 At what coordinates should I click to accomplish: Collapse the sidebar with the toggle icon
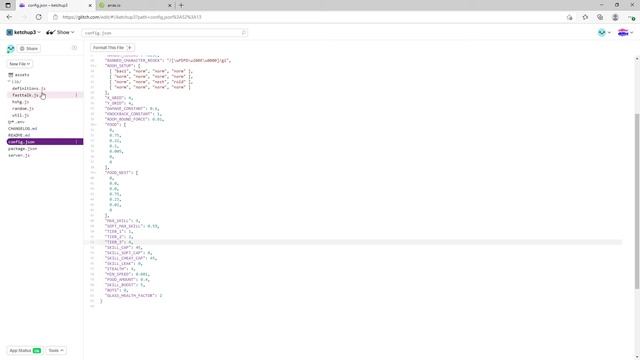[74, 48]
